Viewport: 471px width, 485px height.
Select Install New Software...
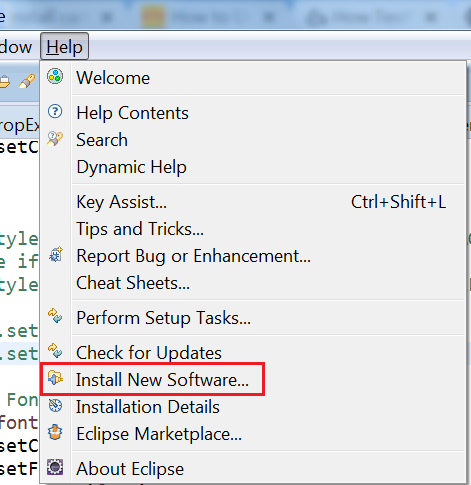252,379
